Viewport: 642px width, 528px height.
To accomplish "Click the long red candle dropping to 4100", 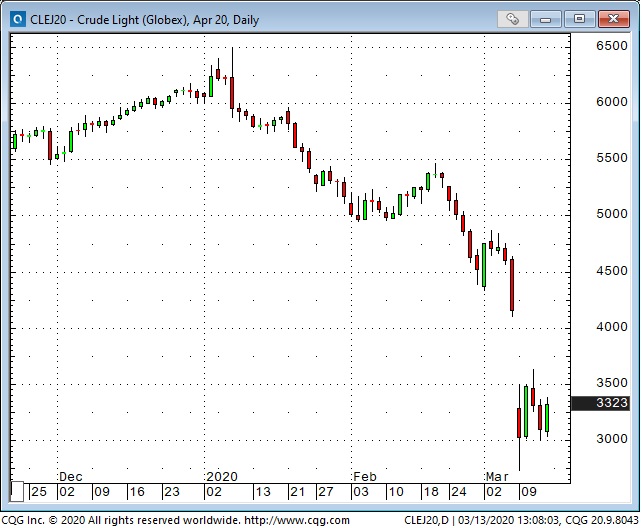I will pyautogui.click(x=512, y=285).
